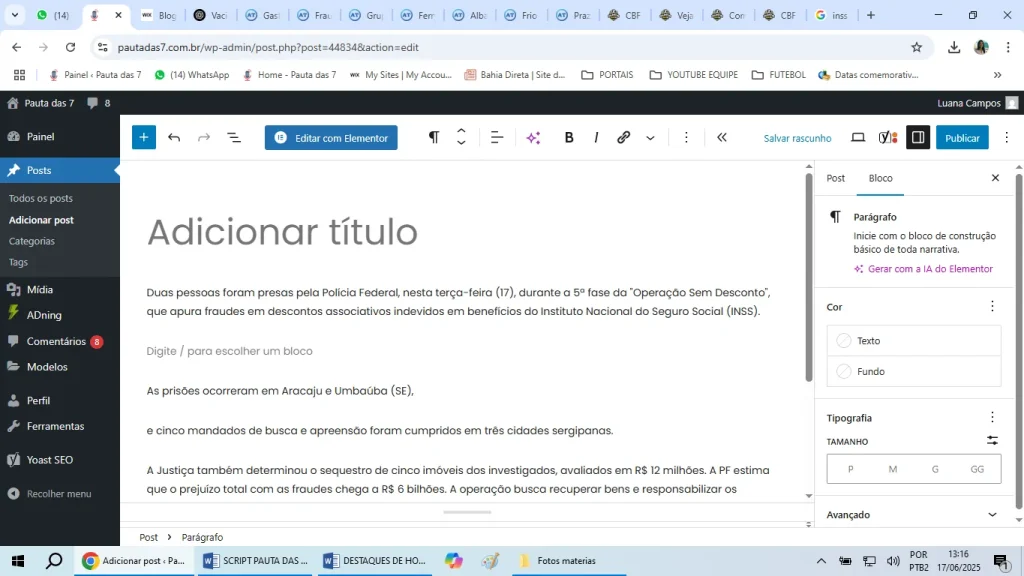The width and height of the screenshot is (1024, 576).
Task: Open Categorias submenu item
Action: [x=31, y=241]
